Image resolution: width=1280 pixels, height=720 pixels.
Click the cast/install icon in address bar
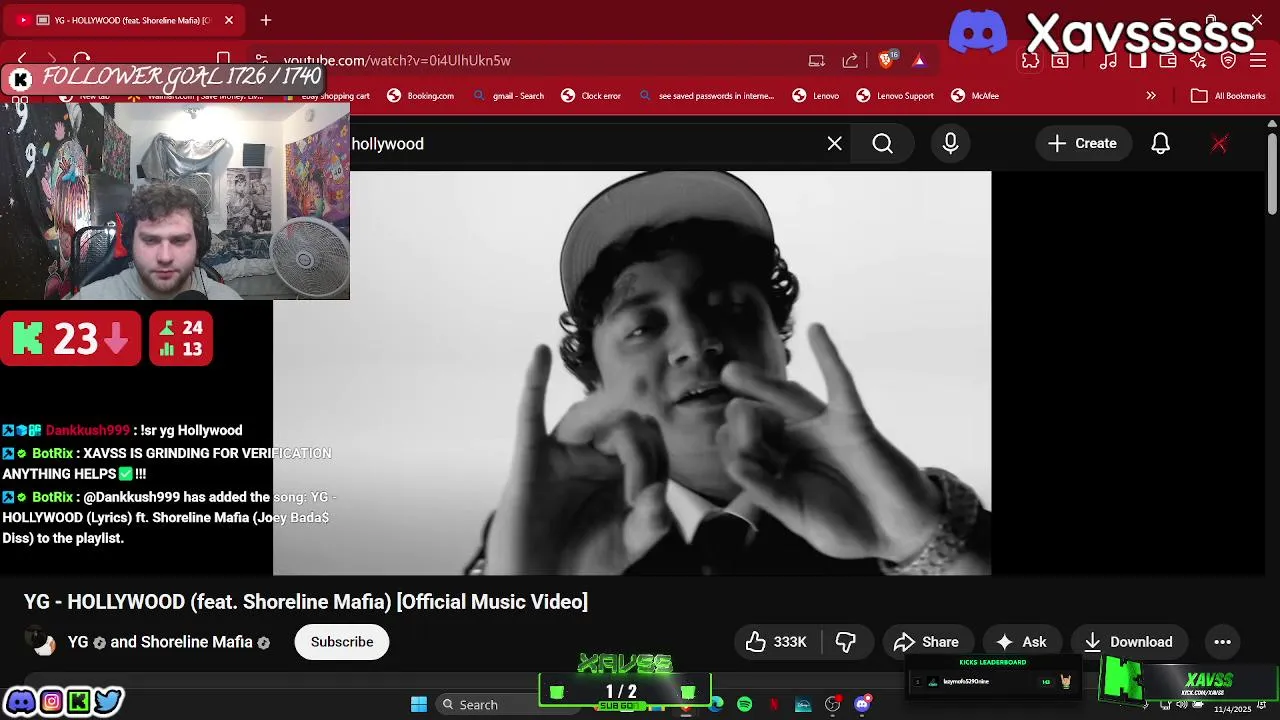(817, 60)
